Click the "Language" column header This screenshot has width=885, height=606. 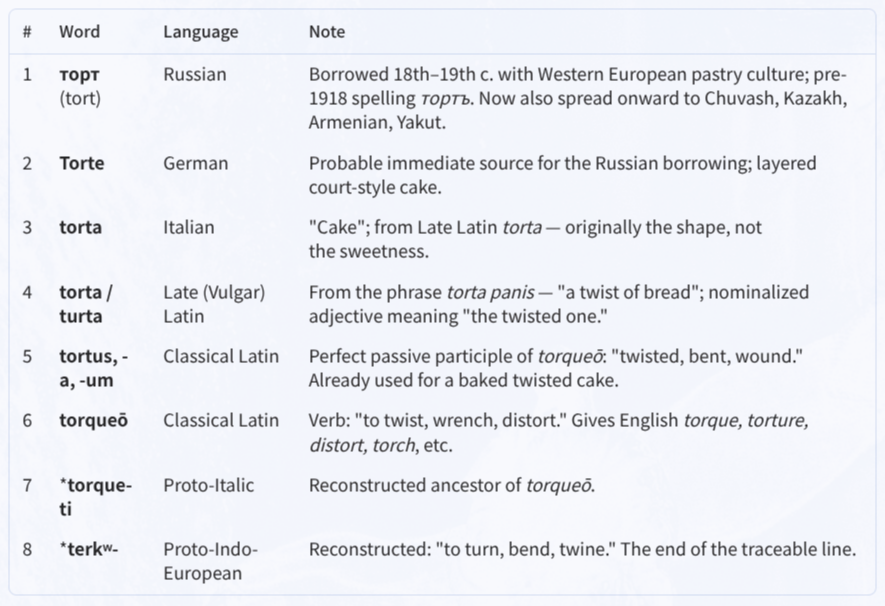pyautogui.click(x=201, y=32)
